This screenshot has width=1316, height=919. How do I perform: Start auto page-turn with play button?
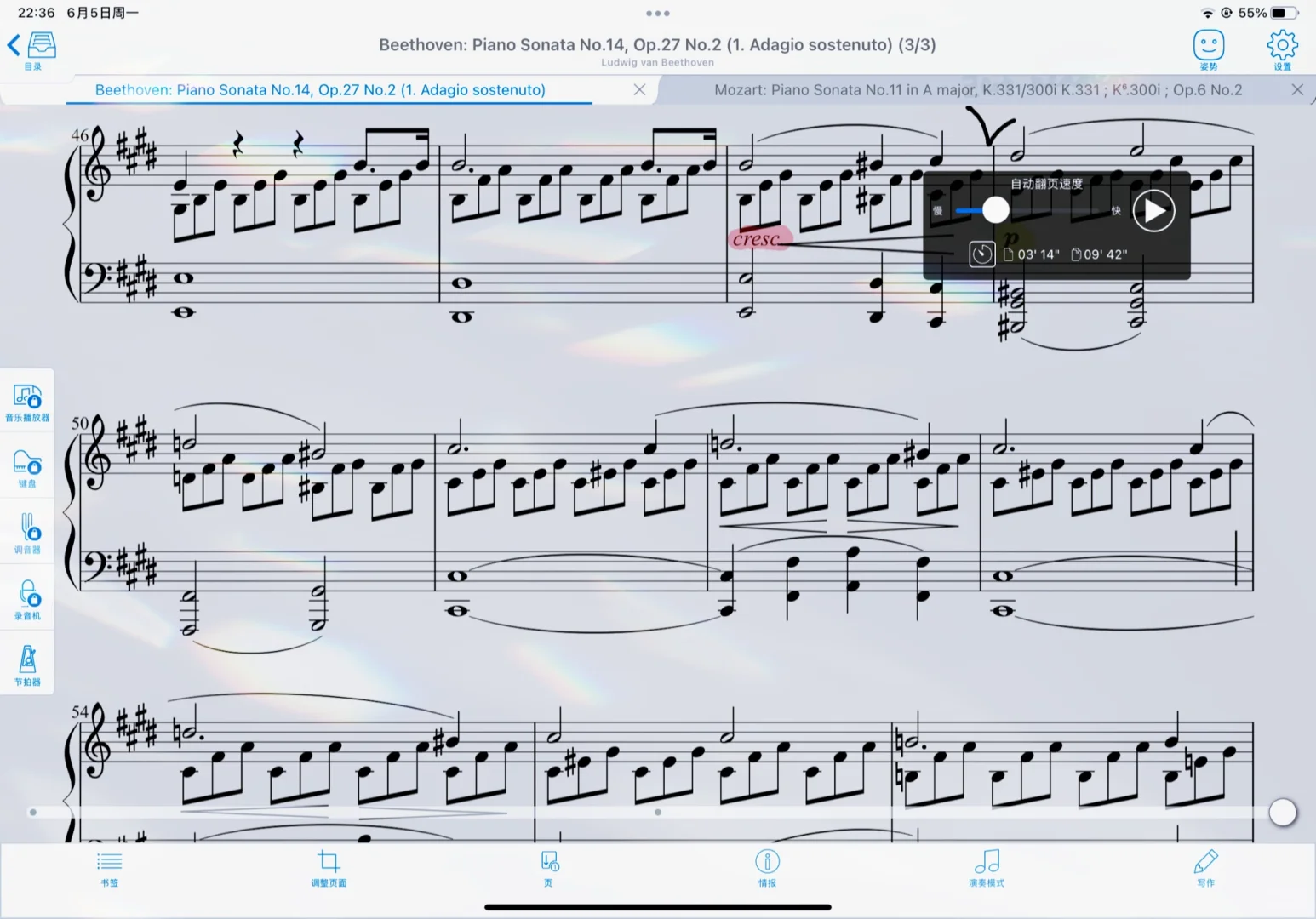point(1153,211)
